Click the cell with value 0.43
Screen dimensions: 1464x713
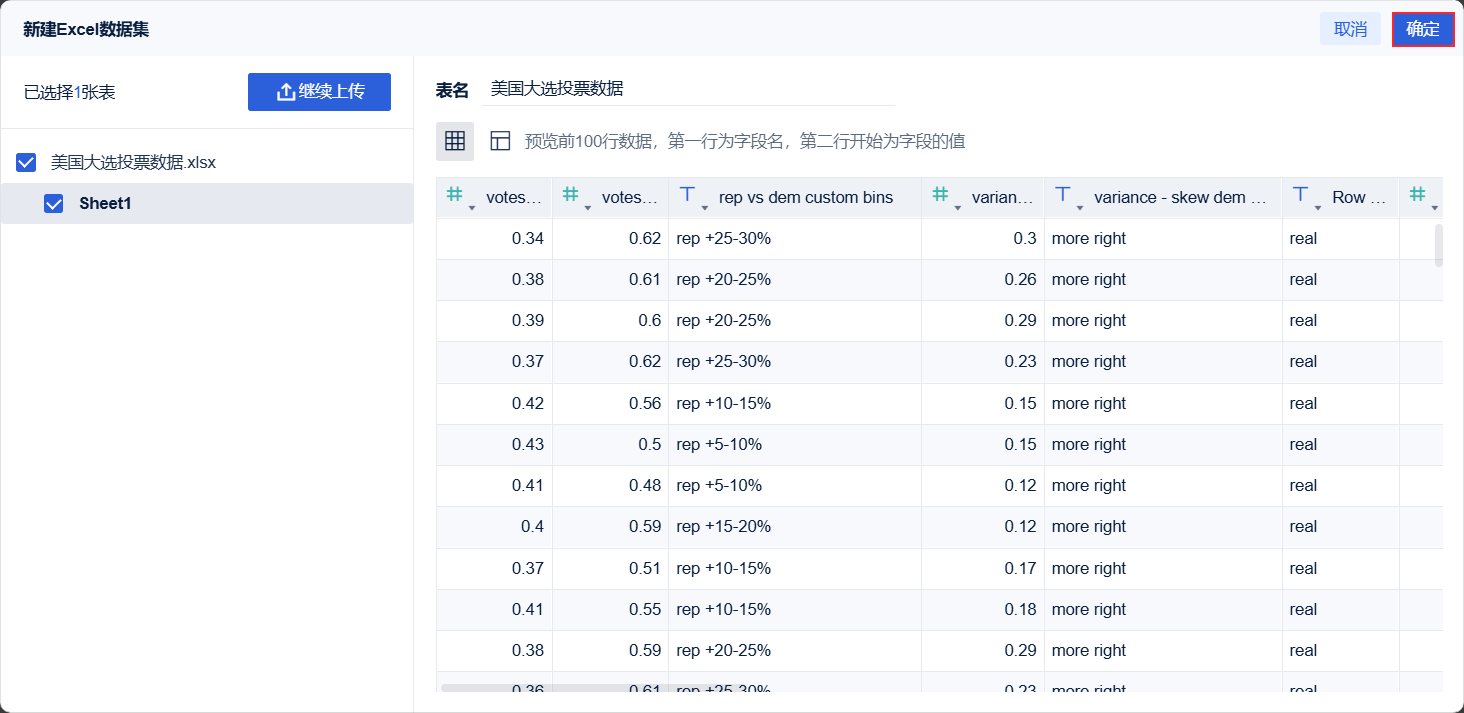[x=494, y=445]
